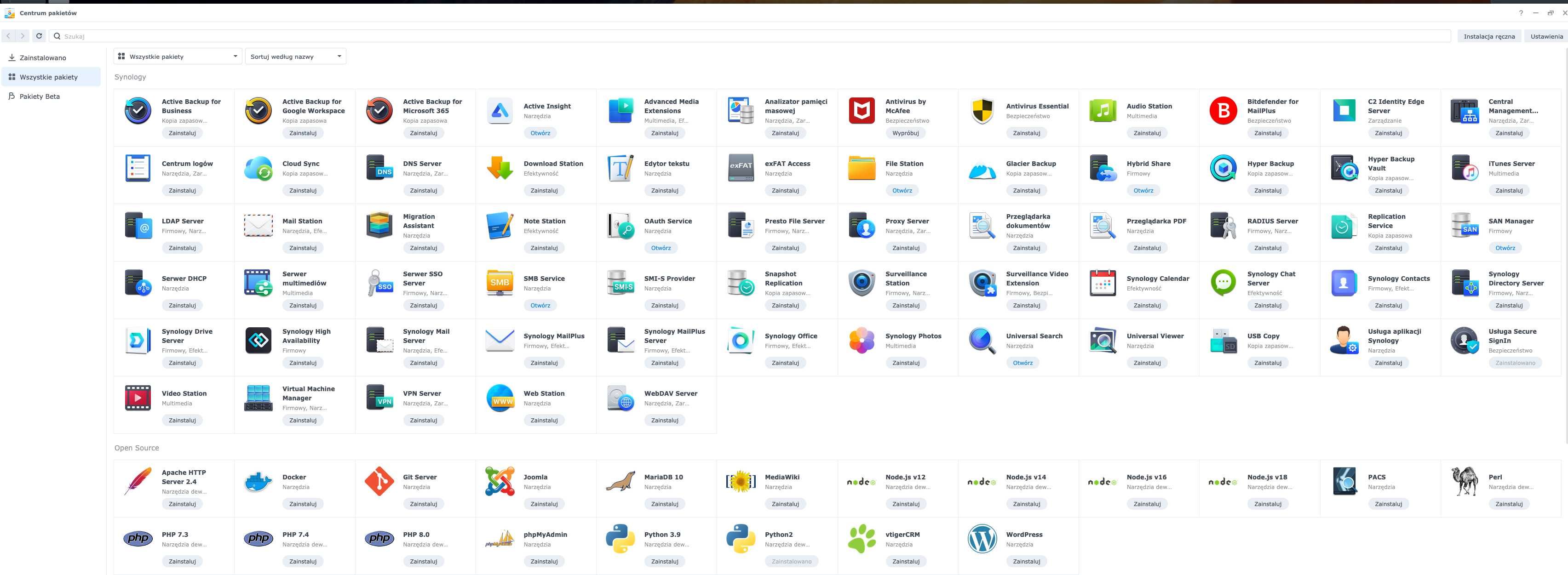This screenshot has width=1568, height=575.
Task: Click the help question mark button
Action: click(x=1521, y=13)
